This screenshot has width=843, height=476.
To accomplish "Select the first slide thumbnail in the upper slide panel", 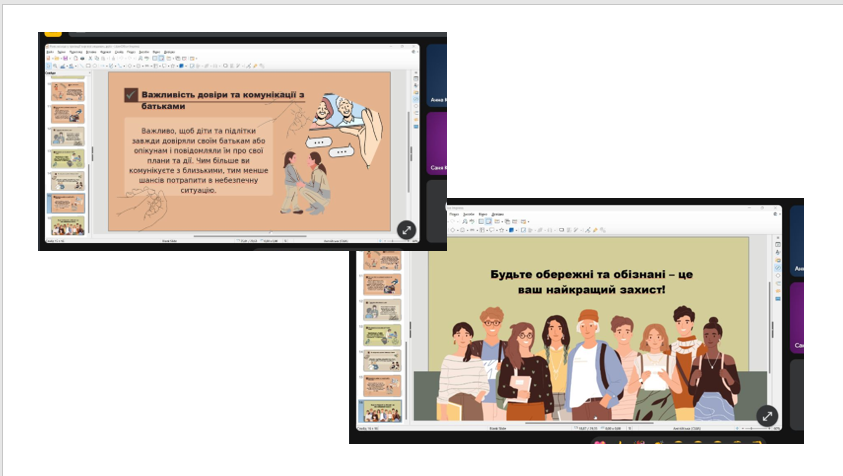I will pos(67,90).
